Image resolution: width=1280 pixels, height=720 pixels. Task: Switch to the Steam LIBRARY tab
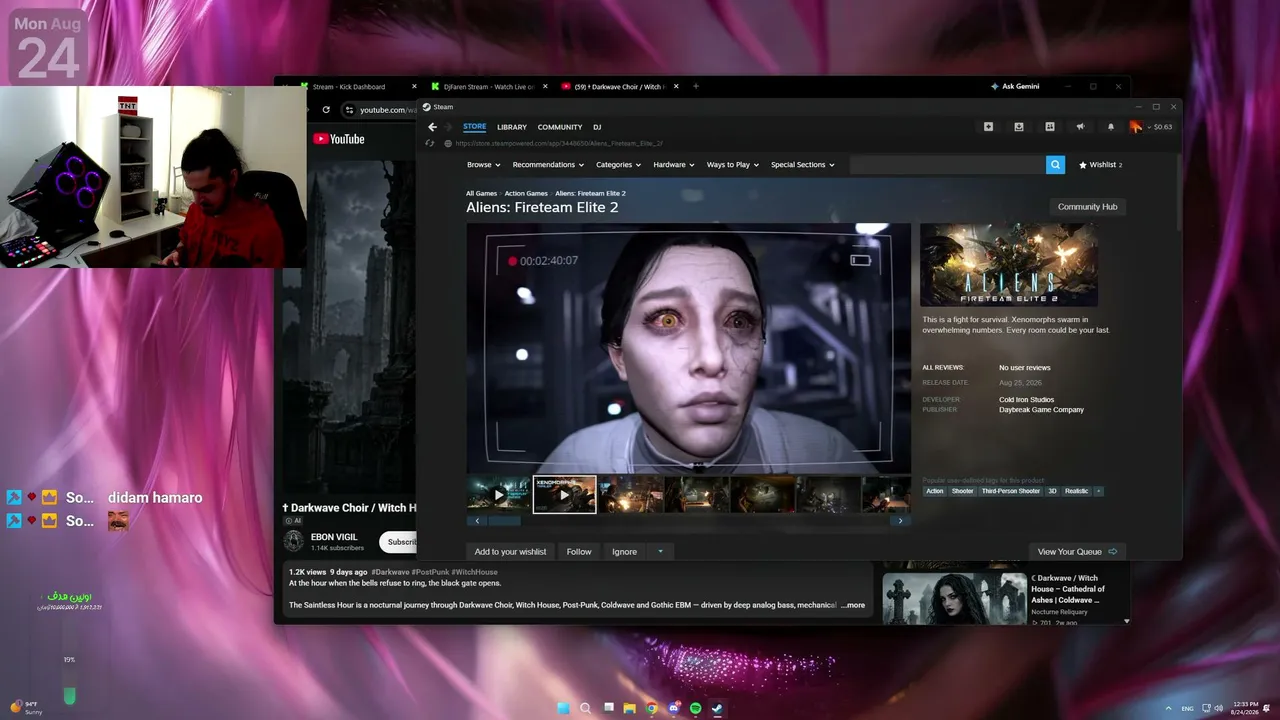[x=512, y=127]
